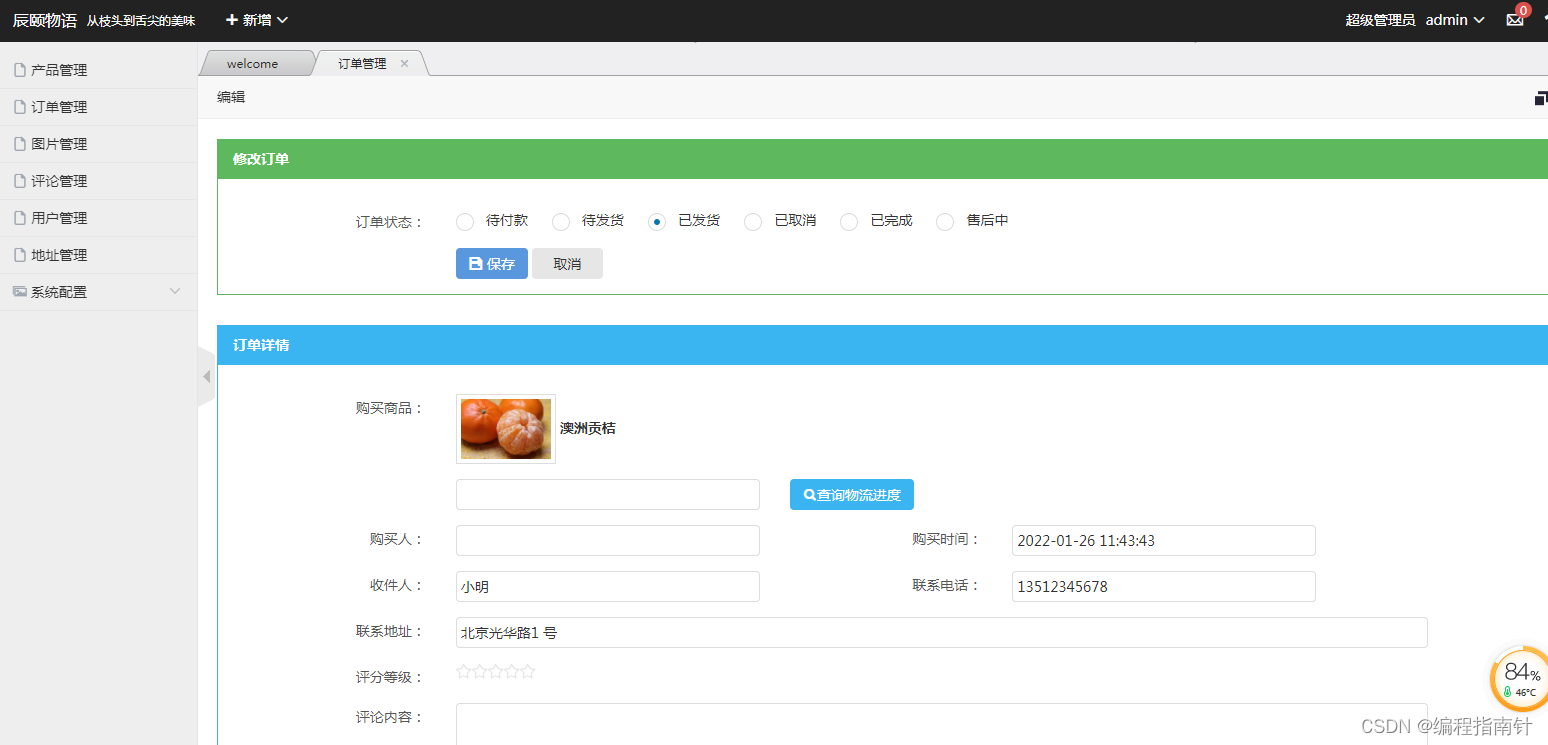Click the grey 取消 button
The height and width of the screenshot is (745, 1548).
click(567, 264)
